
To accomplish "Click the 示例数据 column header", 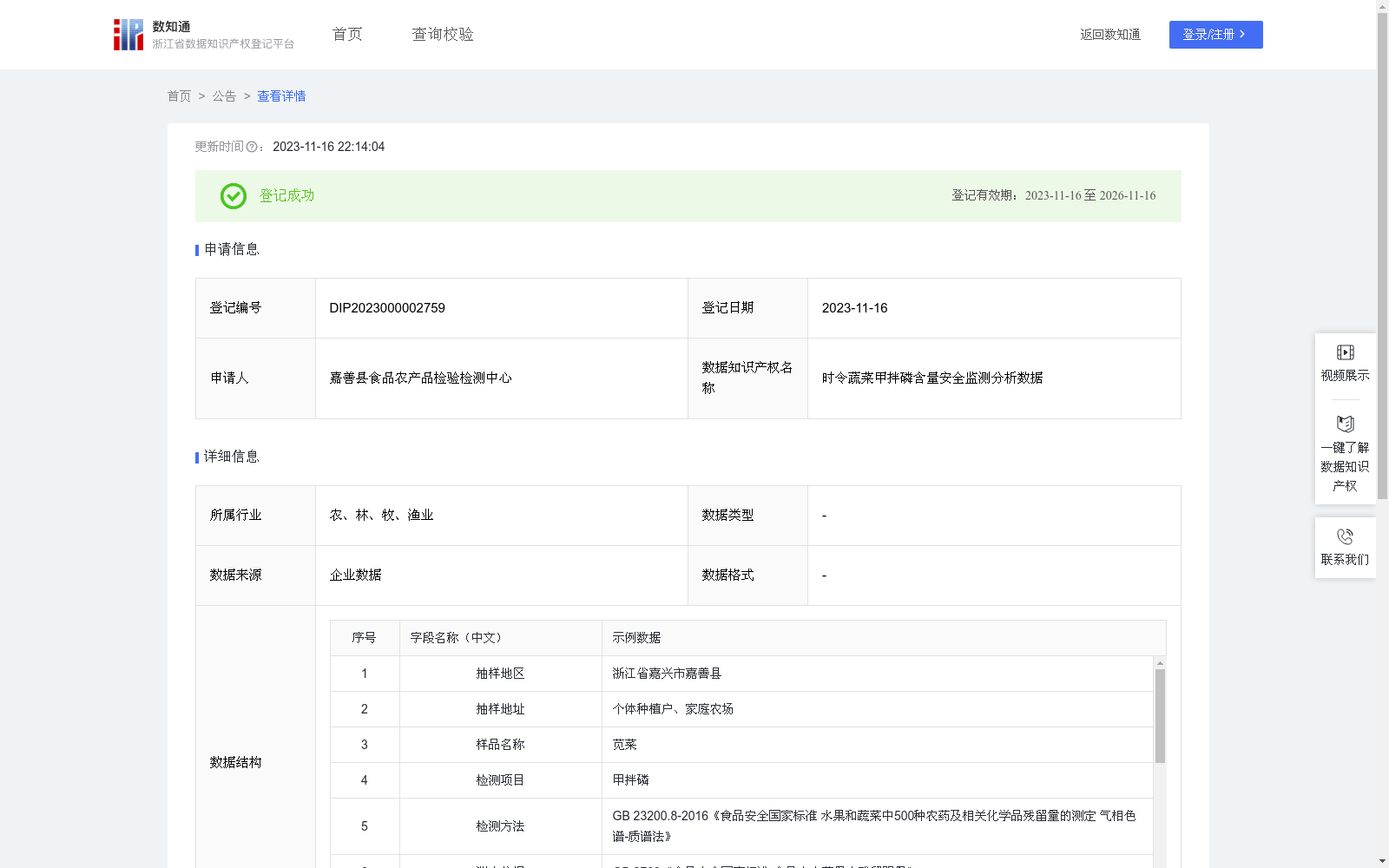I will click(x=884, y=638).
